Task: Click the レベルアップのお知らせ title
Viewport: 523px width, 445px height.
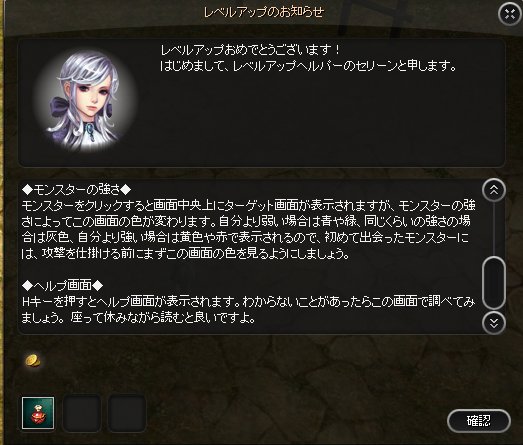Action: tap(264, 12)
